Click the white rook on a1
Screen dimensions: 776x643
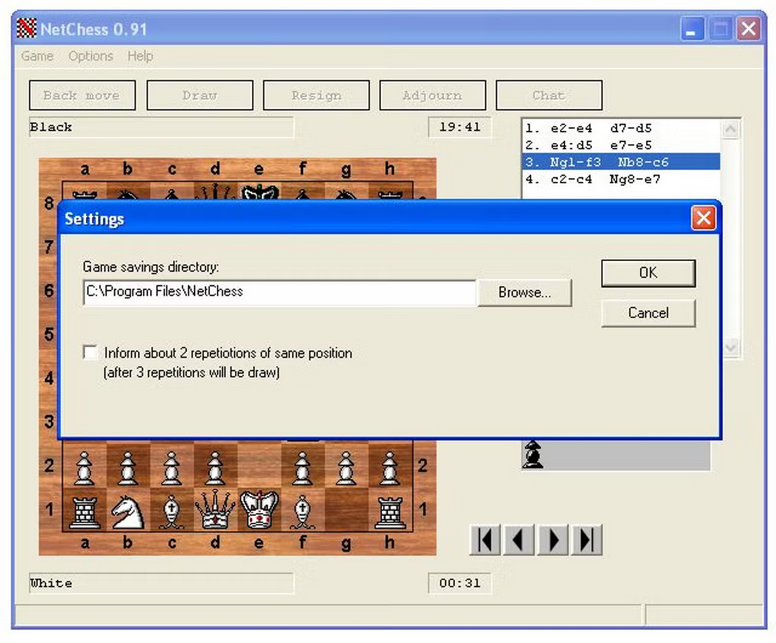point(85,511)
